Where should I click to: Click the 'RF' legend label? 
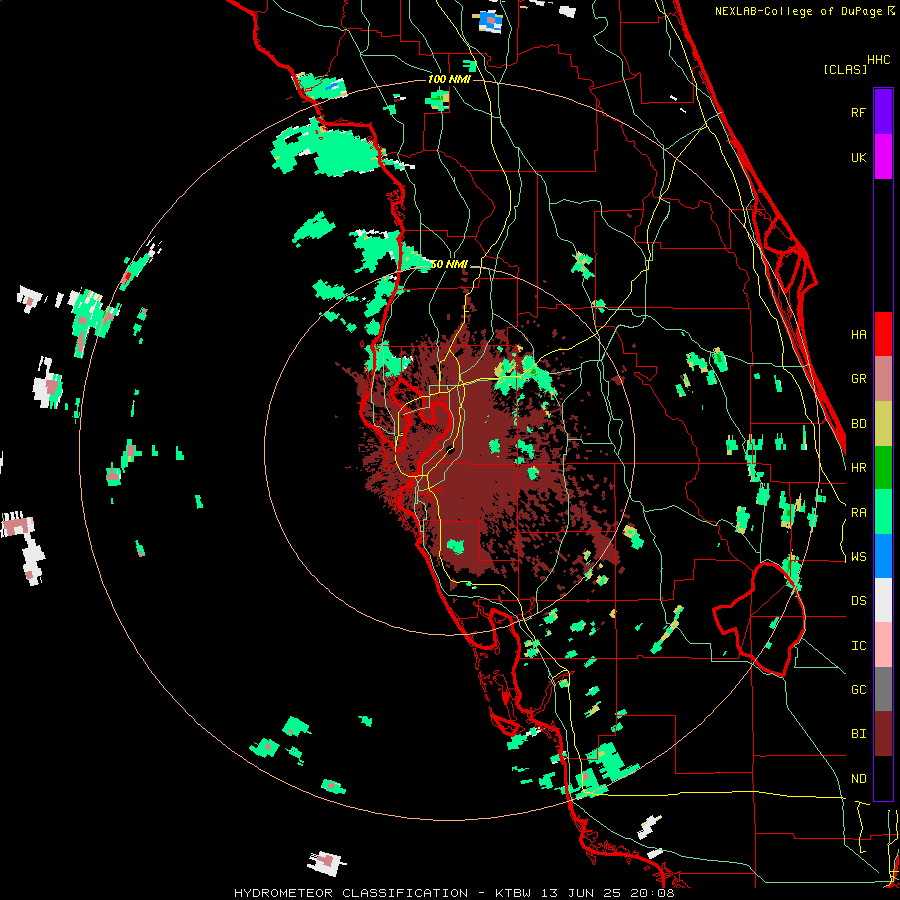coord(858,112)
